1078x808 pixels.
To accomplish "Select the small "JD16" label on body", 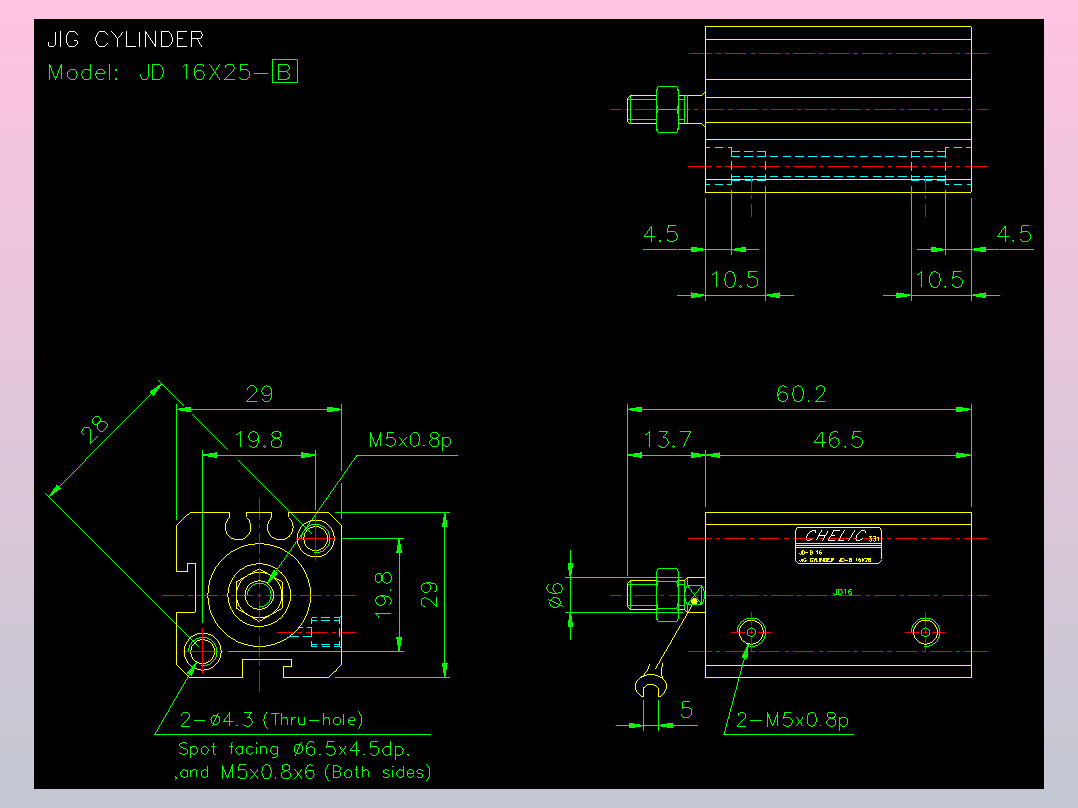I will click(x=842, y=591).
